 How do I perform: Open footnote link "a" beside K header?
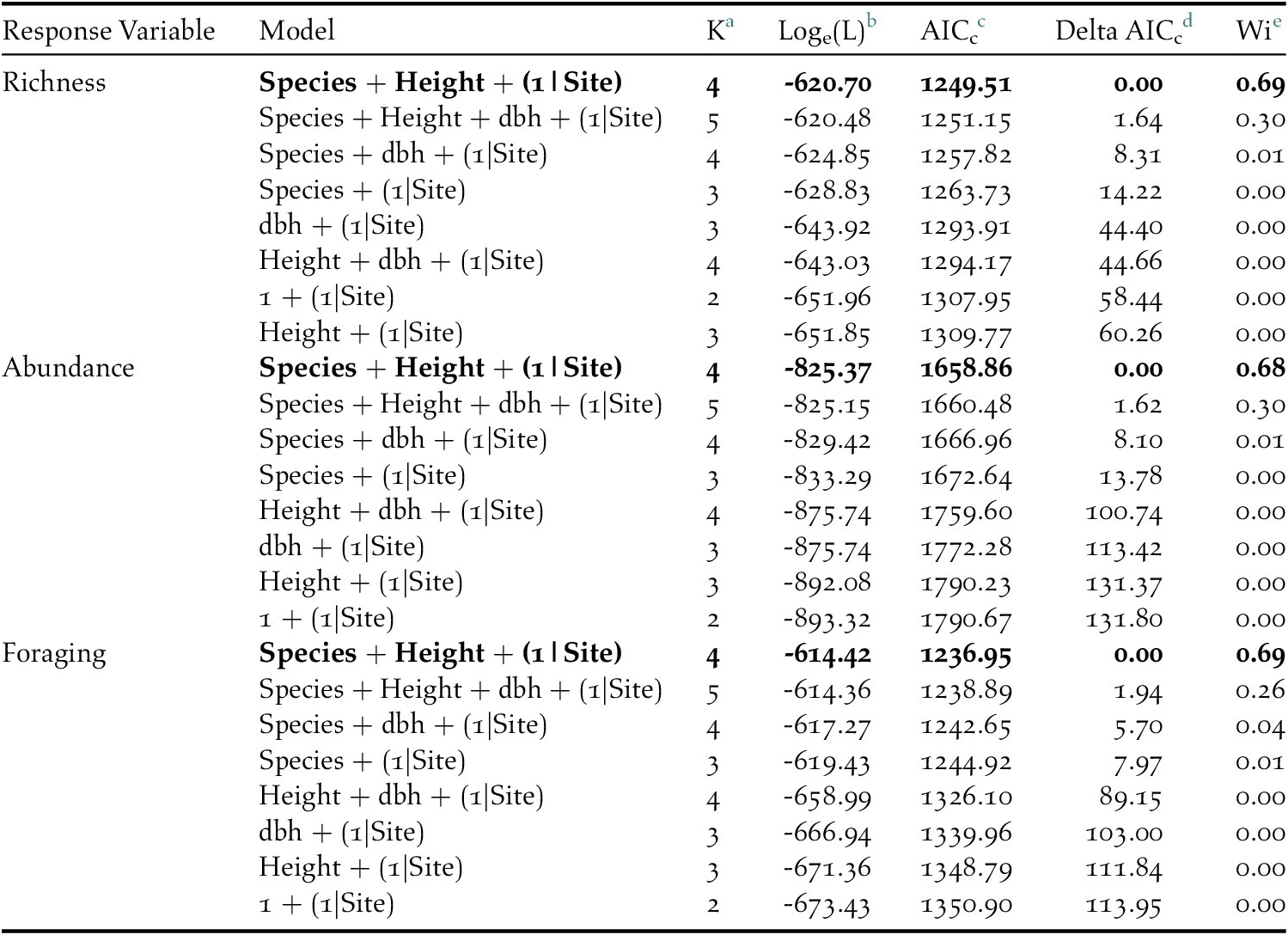pyautogui.click(x=729, y=22)
